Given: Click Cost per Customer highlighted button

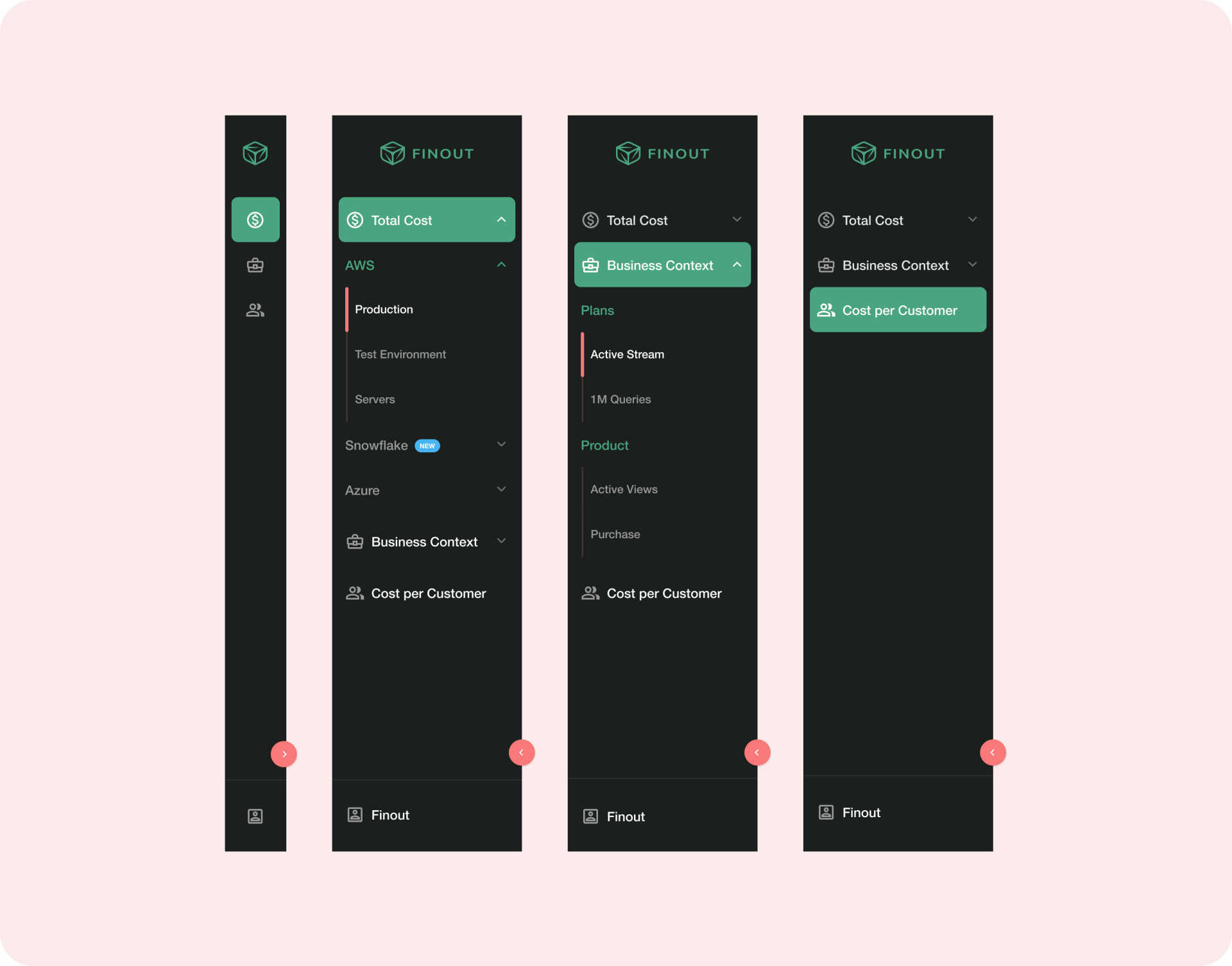Looking at the screenshot, I should 898,310.
